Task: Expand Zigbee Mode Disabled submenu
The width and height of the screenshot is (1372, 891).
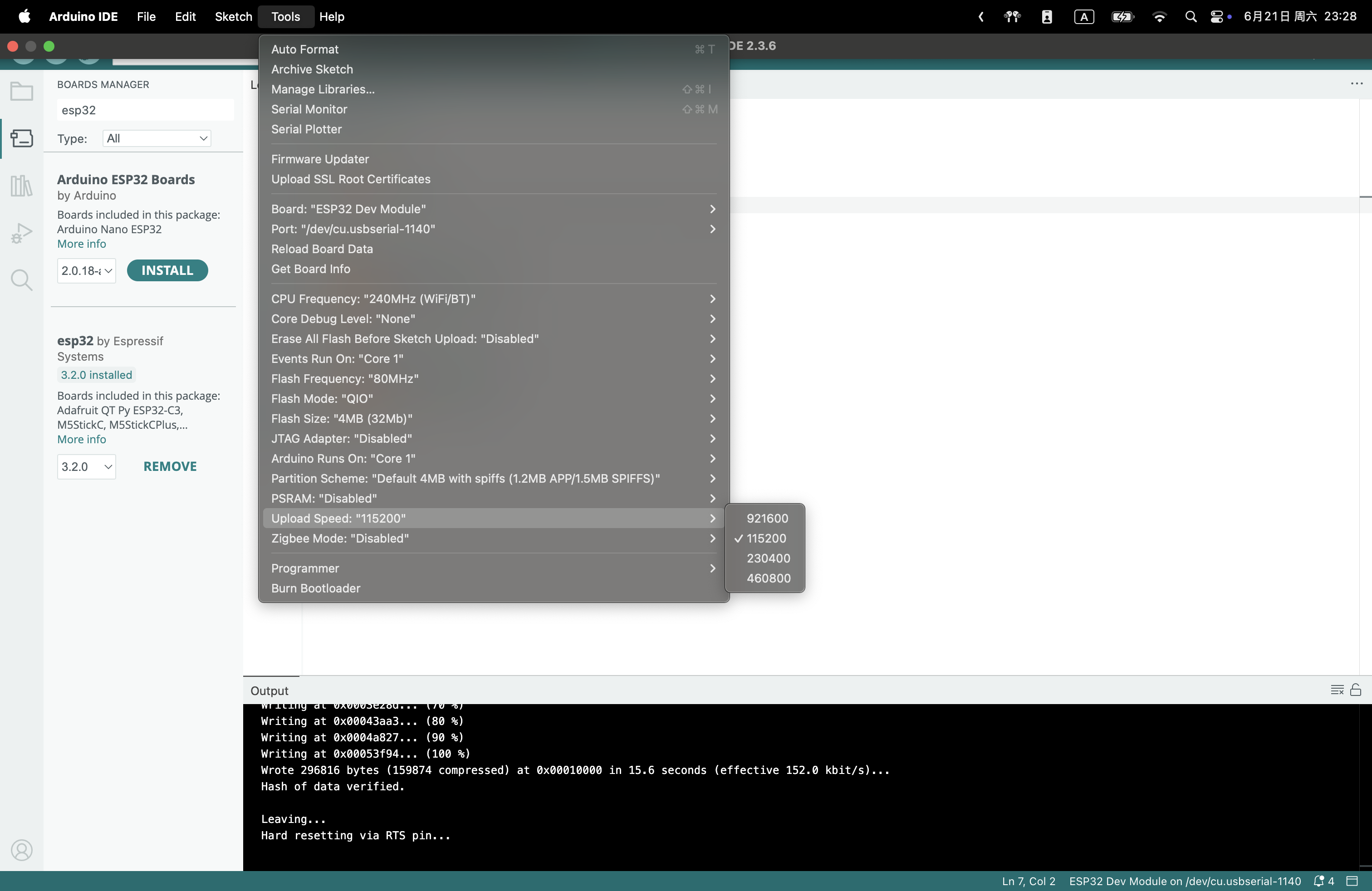Action: coord(494,539)
